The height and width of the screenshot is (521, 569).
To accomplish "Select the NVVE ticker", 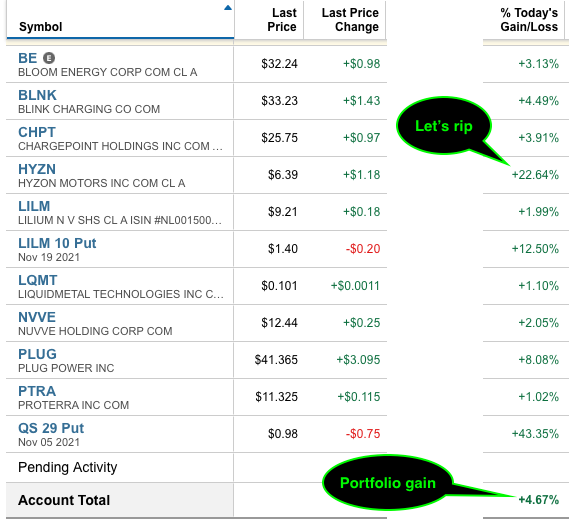I will click(x=37, y=317).
